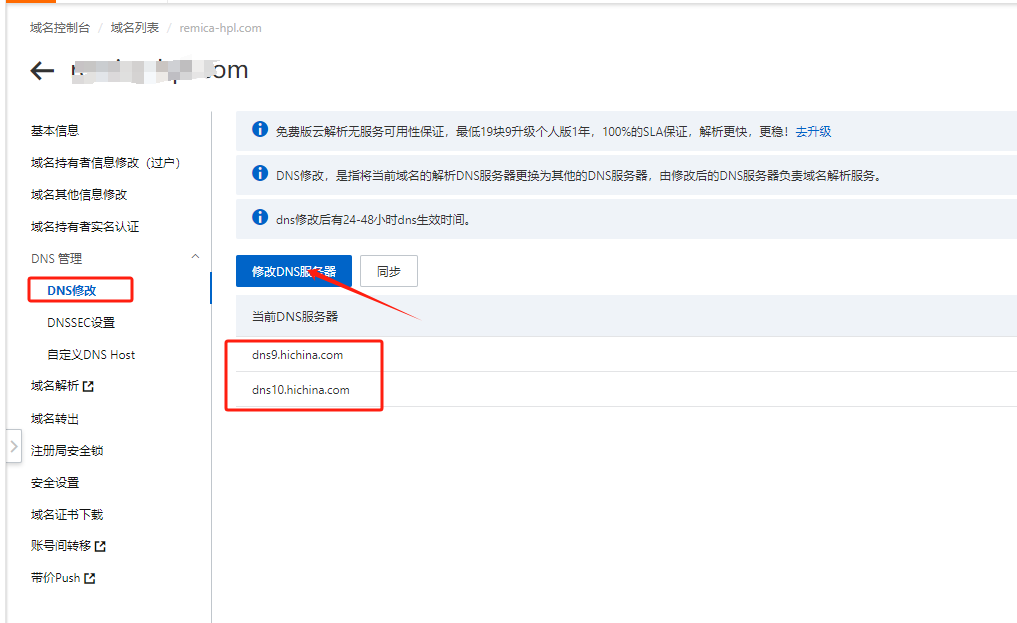Follow the 去升级 upgrade link

(x=813, y=131)
